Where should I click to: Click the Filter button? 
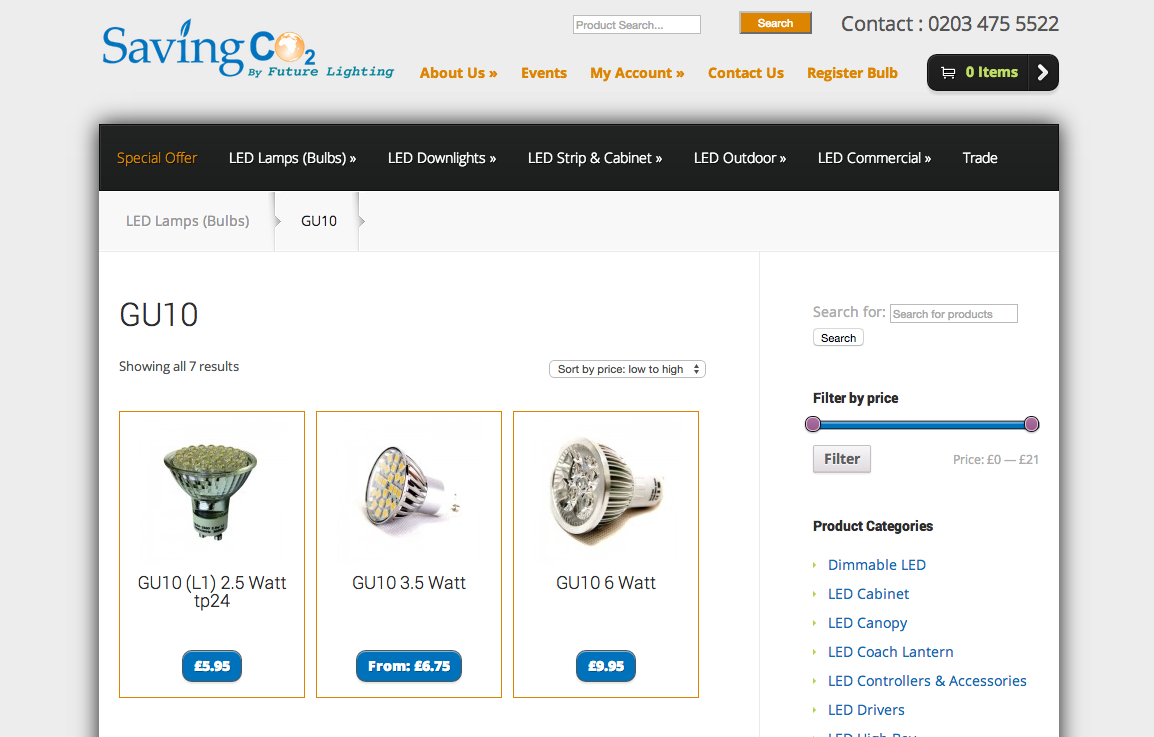[841, 459]
